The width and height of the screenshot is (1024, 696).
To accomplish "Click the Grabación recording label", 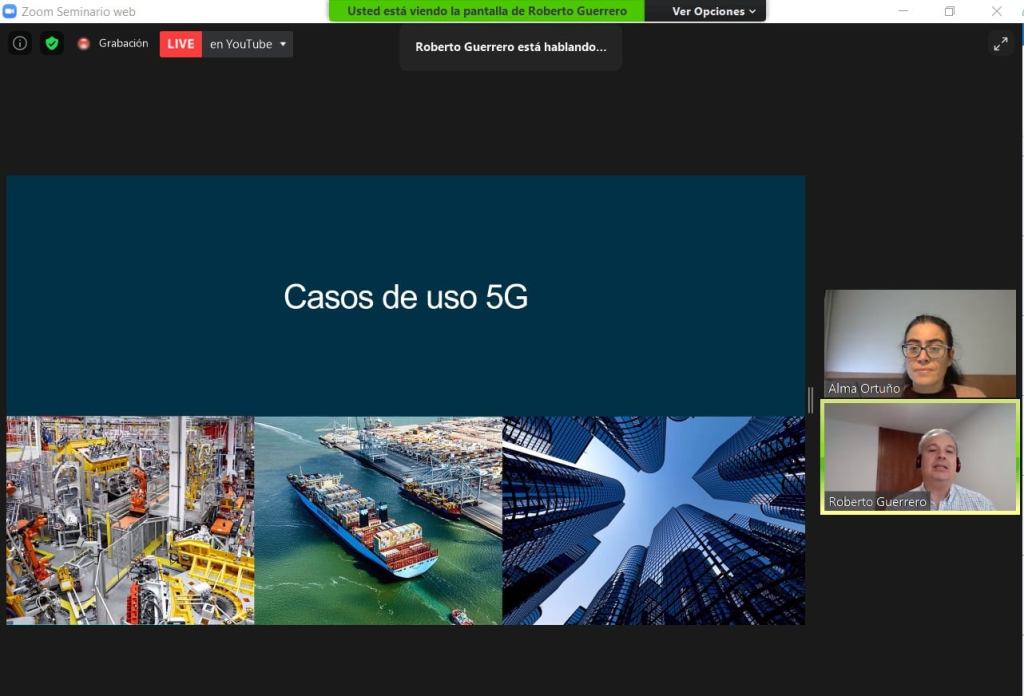I will pyautogui.click(x=123, y=44).
